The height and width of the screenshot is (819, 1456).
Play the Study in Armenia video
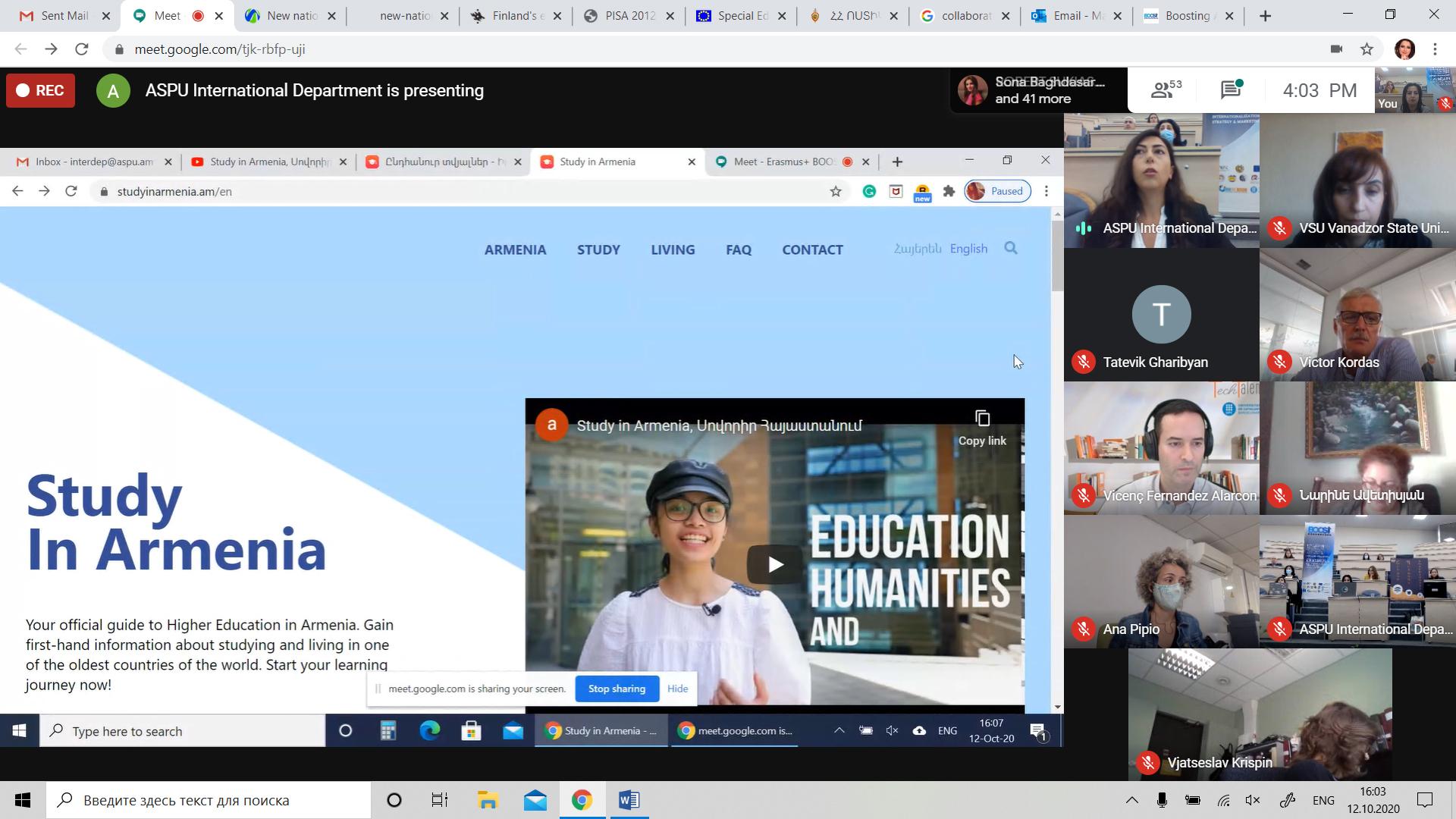point(774,564)
